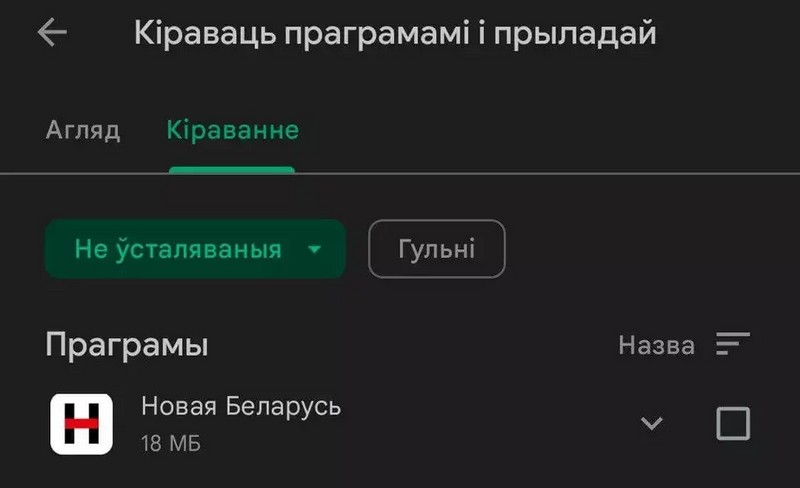Change sort order next to Назва

pos(732,344)
